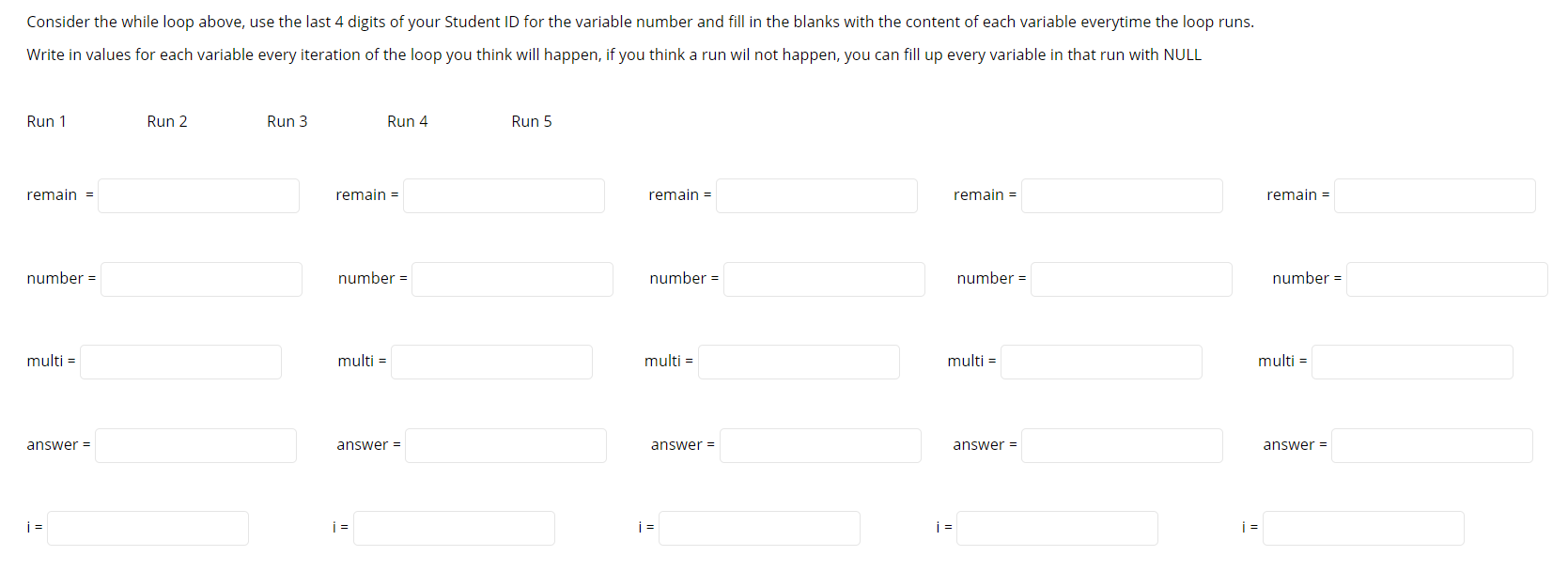Click the i input field under Run 2
1568x587 pixels.
click(x=454, y=528)
